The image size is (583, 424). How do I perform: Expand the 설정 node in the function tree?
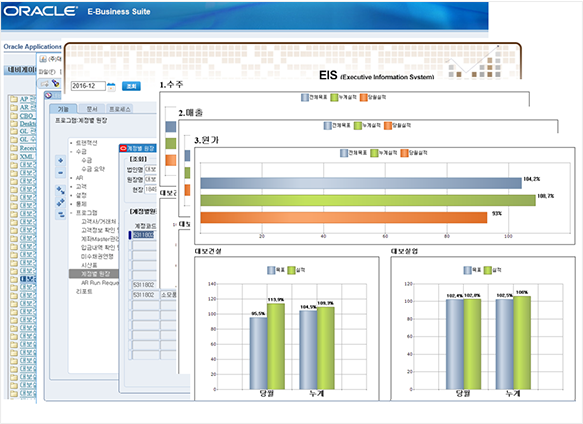[71, 195]
